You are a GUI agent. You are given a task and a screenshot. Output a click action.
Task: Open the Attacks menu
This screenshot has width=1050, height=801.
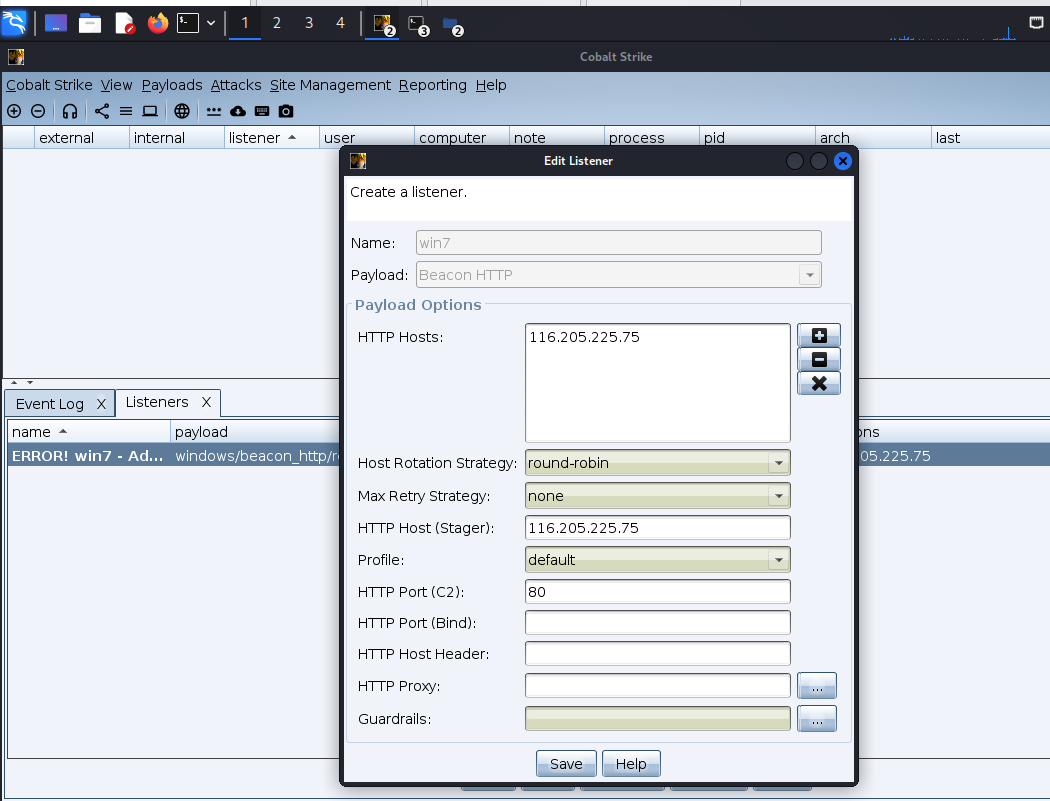[x=236, y=85]
